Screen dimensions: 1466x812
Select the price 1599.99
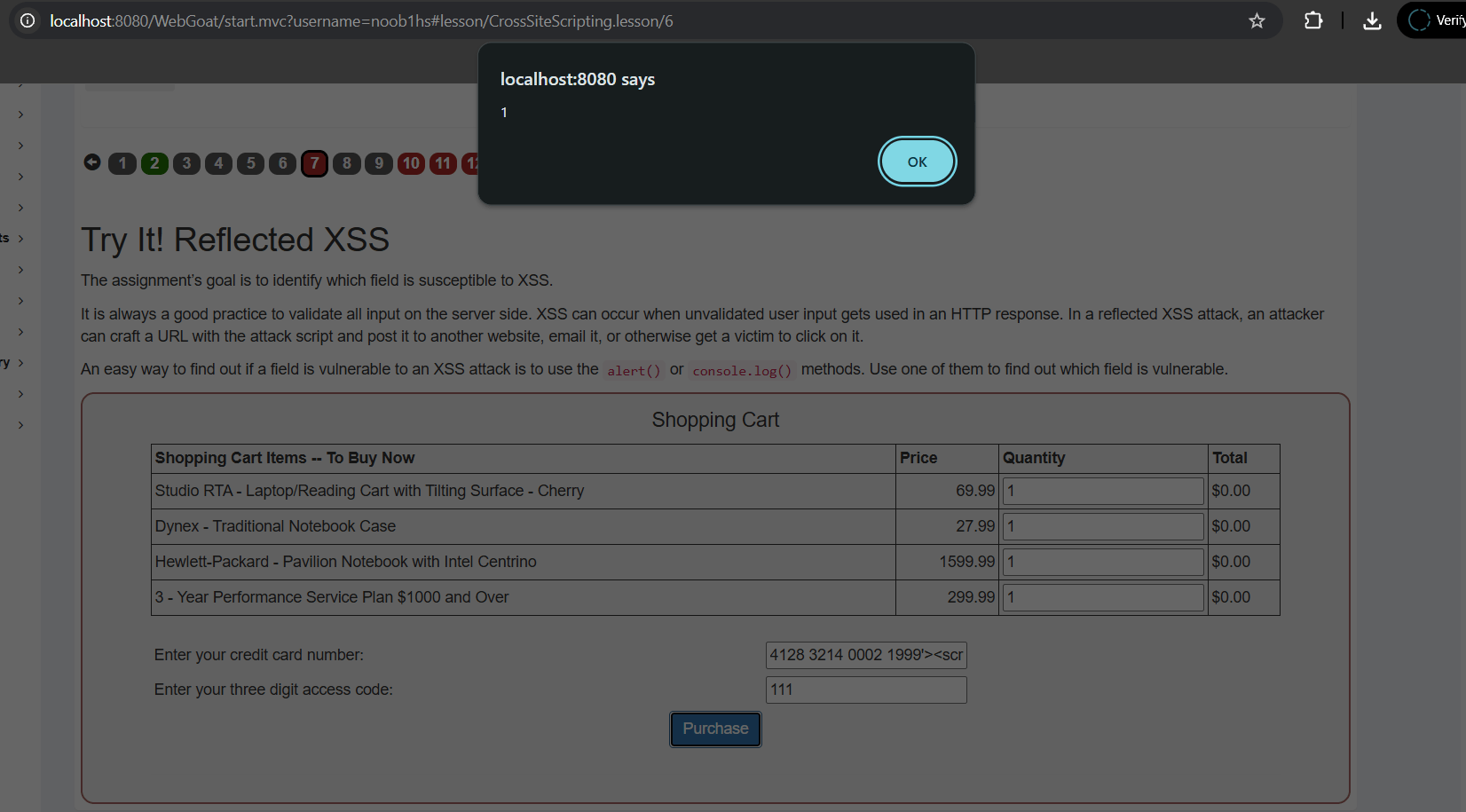[967, 562]
